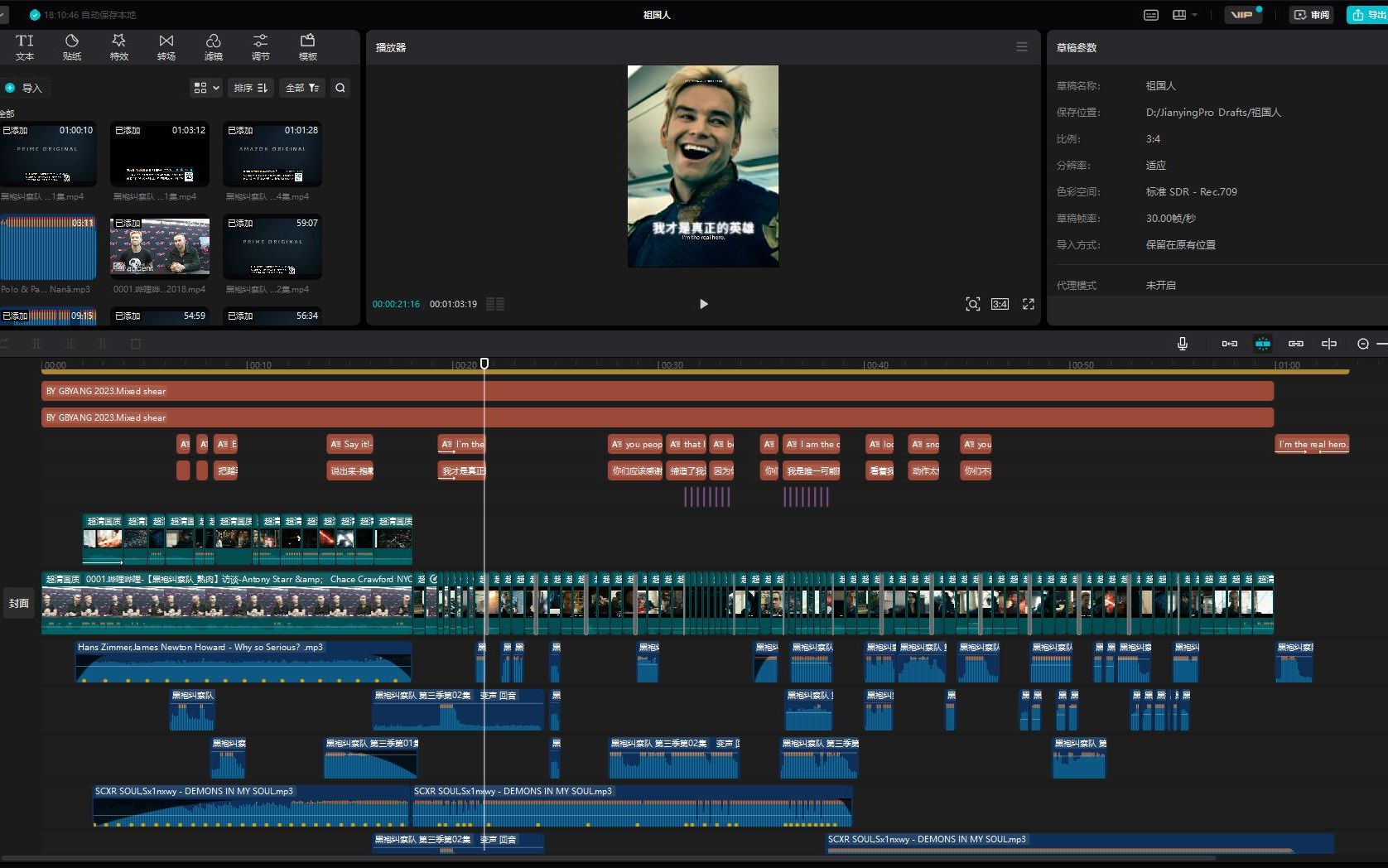Select the 01:01:28 video thumbnail

tap(272, 154)
